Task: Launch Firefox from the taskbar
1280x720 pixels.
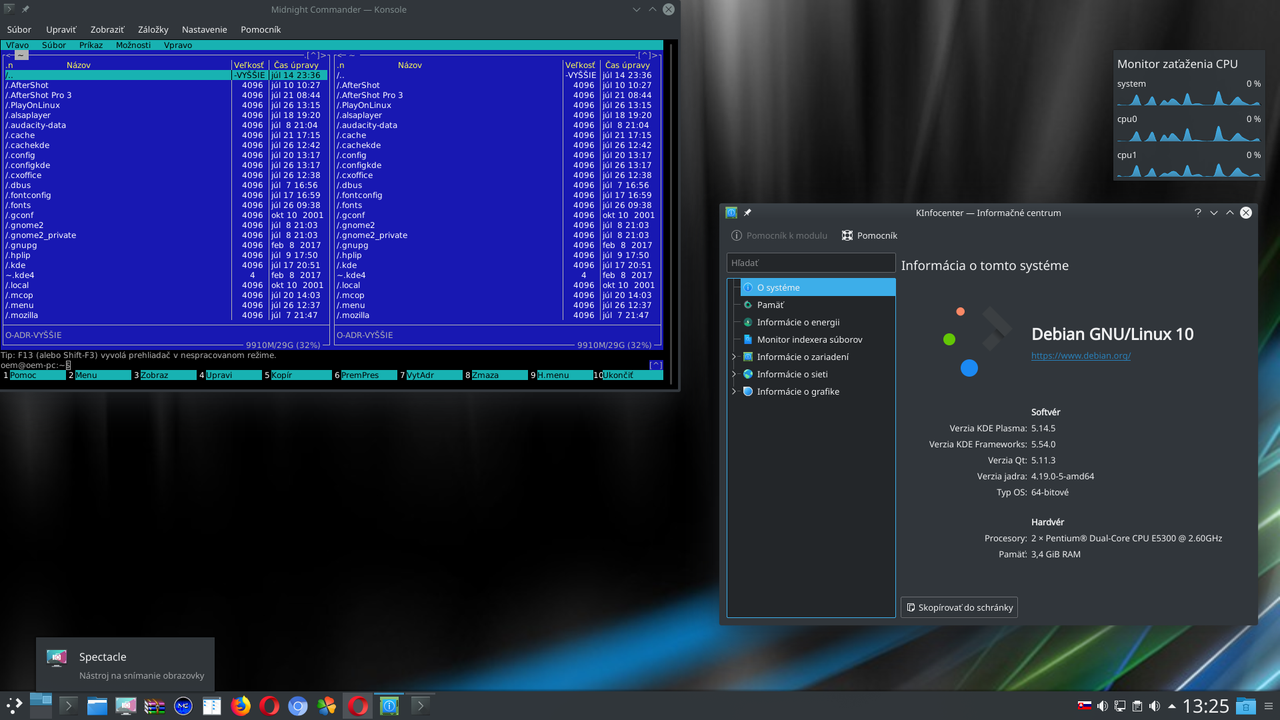Action: point(241,706)
